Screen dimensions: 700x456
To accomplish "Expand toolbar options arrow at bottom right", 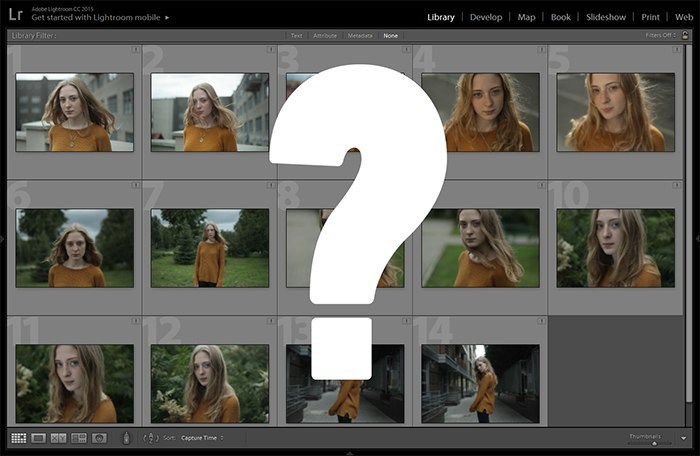I will click(685, 438).
